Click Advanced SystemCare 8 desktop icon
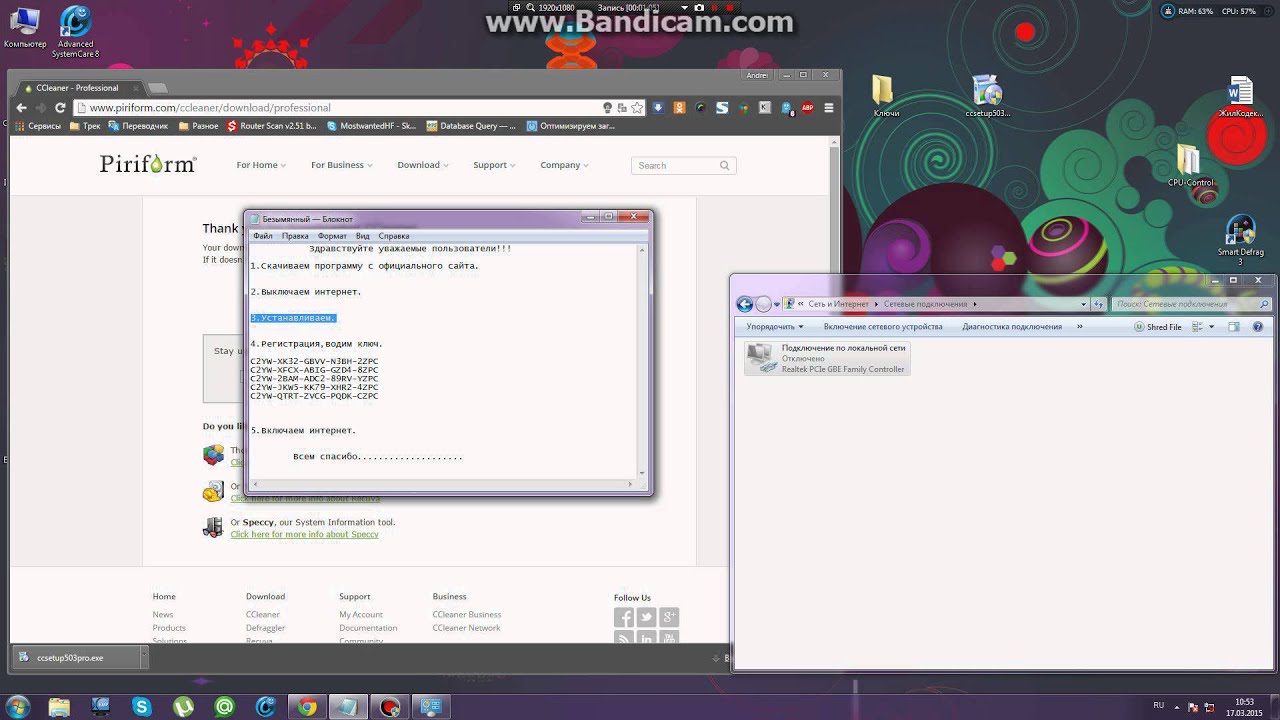Image resolution: width=1280 pixels, height=720 pixels. click(x=75, y=31)
